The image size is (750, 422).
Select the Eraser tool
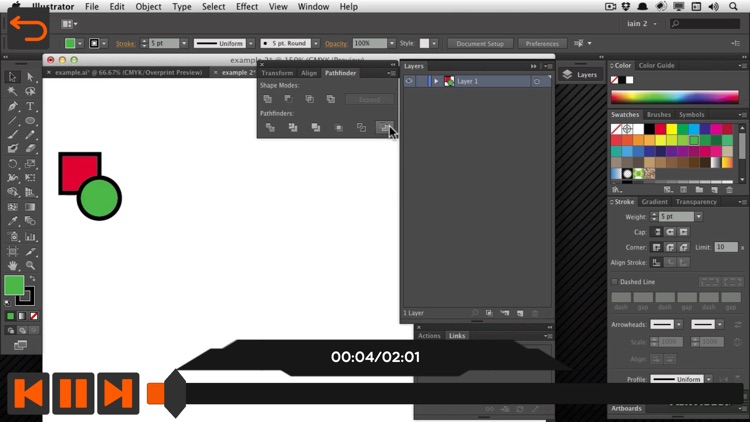tap(30, 149)
